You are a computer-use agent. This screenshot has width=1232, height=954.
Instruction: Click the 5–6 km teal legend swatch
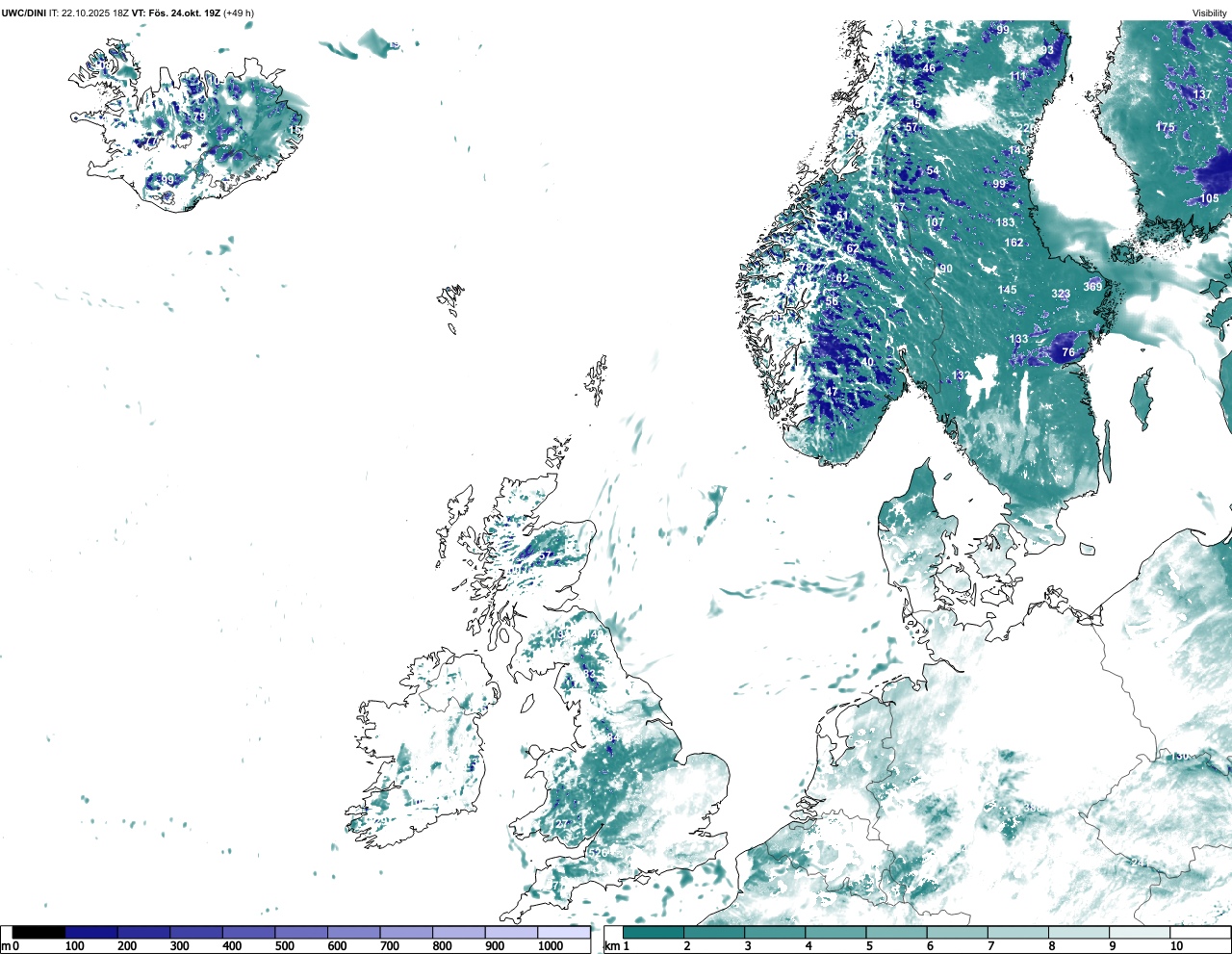pos(896,933)
